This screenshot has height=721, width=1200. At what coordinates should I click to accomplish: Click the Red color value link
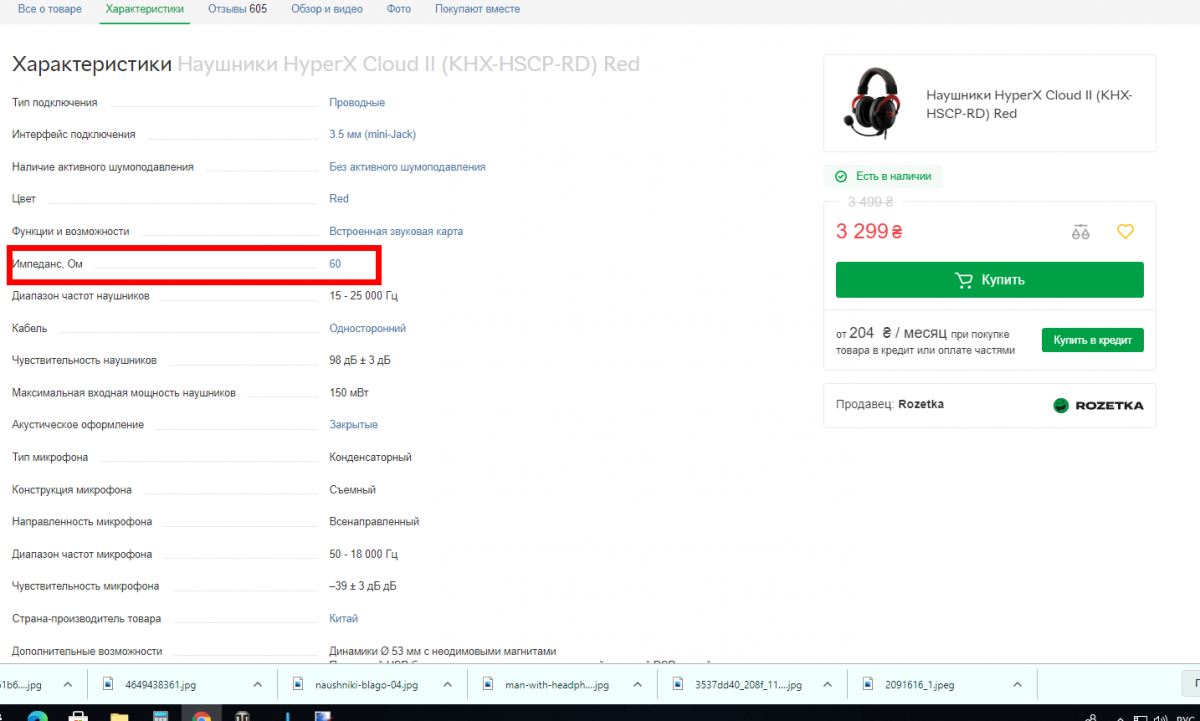click(339, 199)
